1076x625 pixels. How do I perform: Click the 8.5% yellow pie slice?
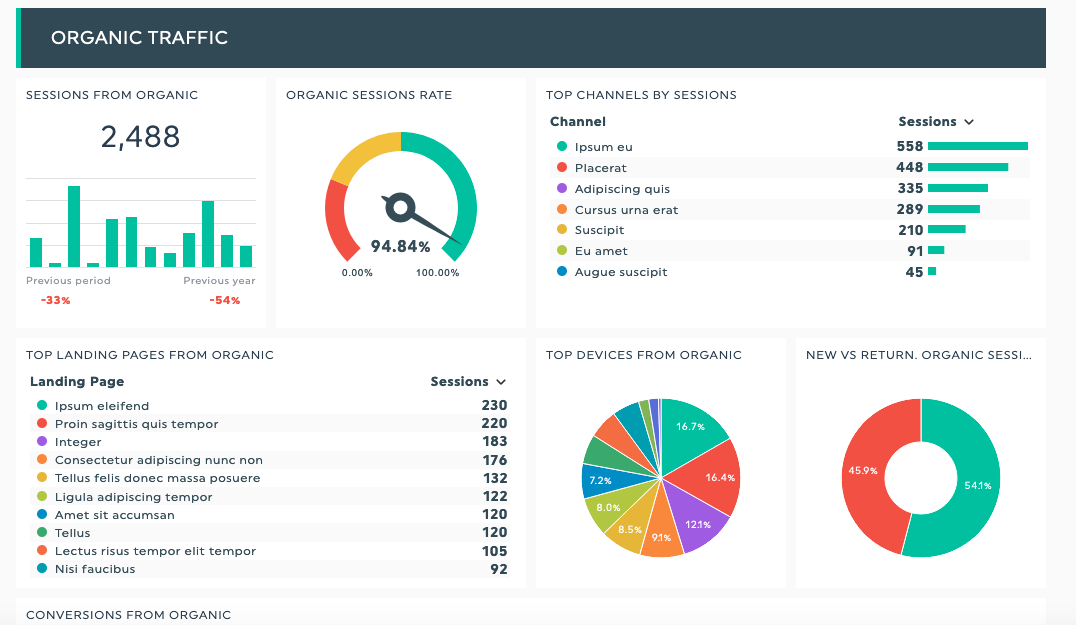point(629,527)
